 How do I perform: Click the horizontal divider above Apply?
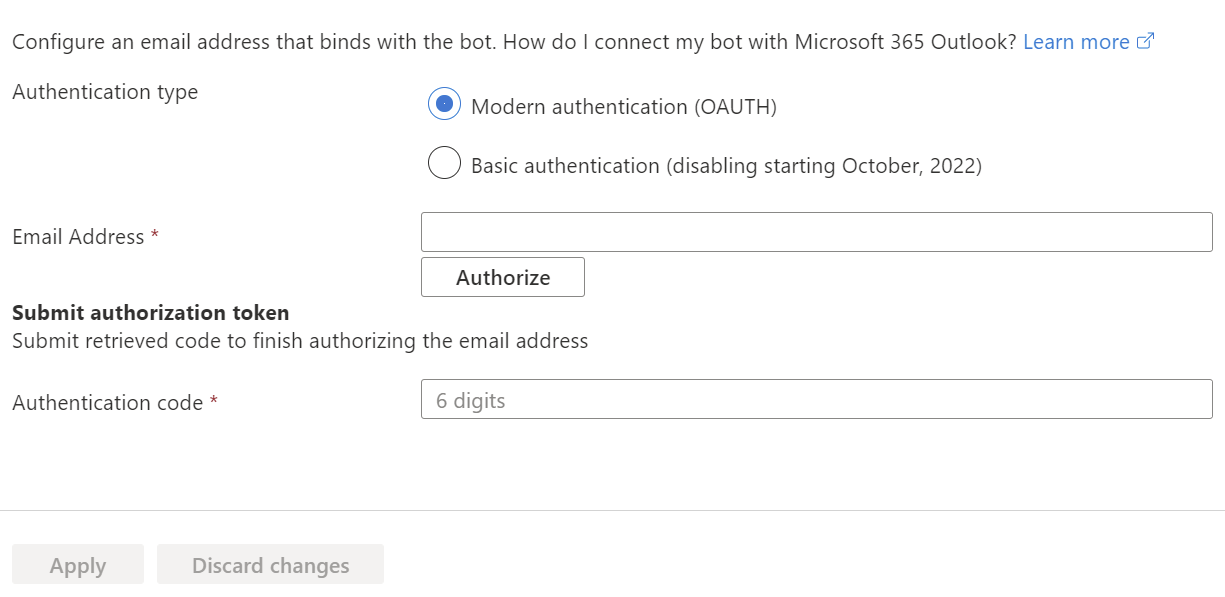pyautogui.click(x=612, y=510)
